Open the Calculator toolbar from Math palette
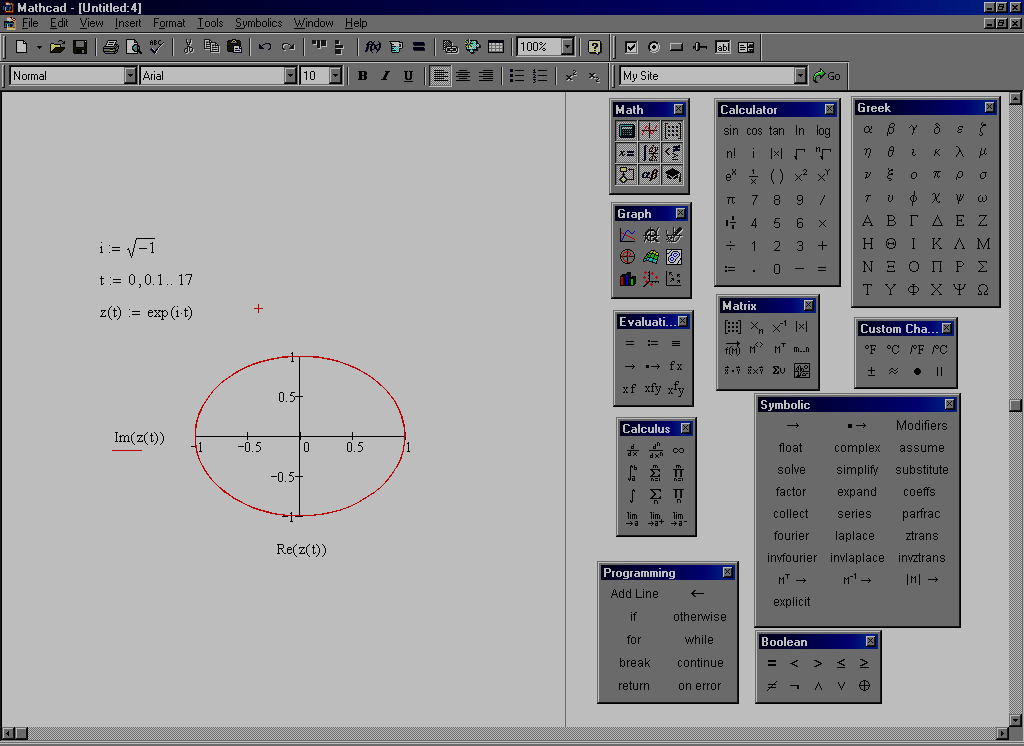1024x746 pixels. tap(626, 130)
